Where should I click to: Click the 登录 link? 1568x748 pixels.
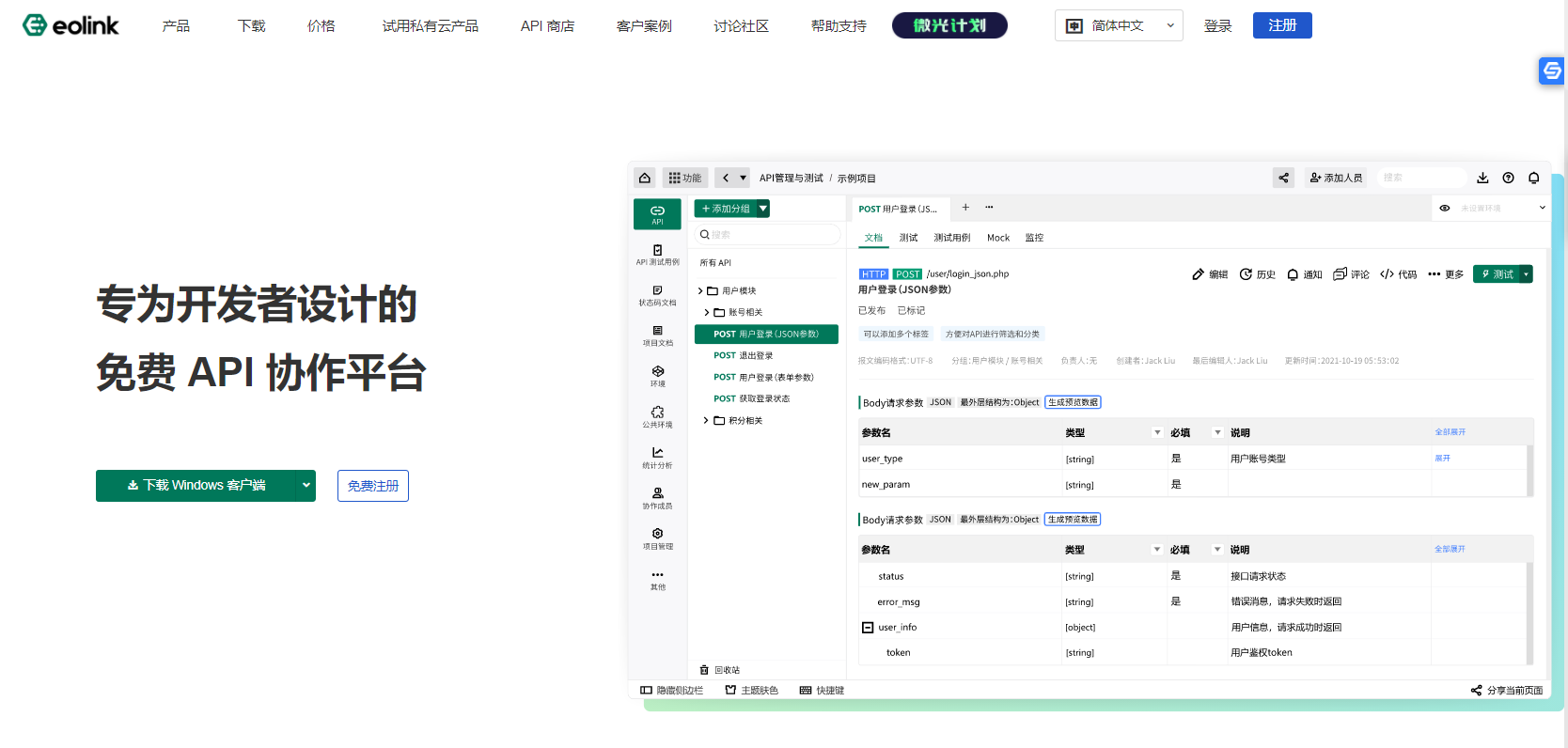click(x=1218, y=25)
